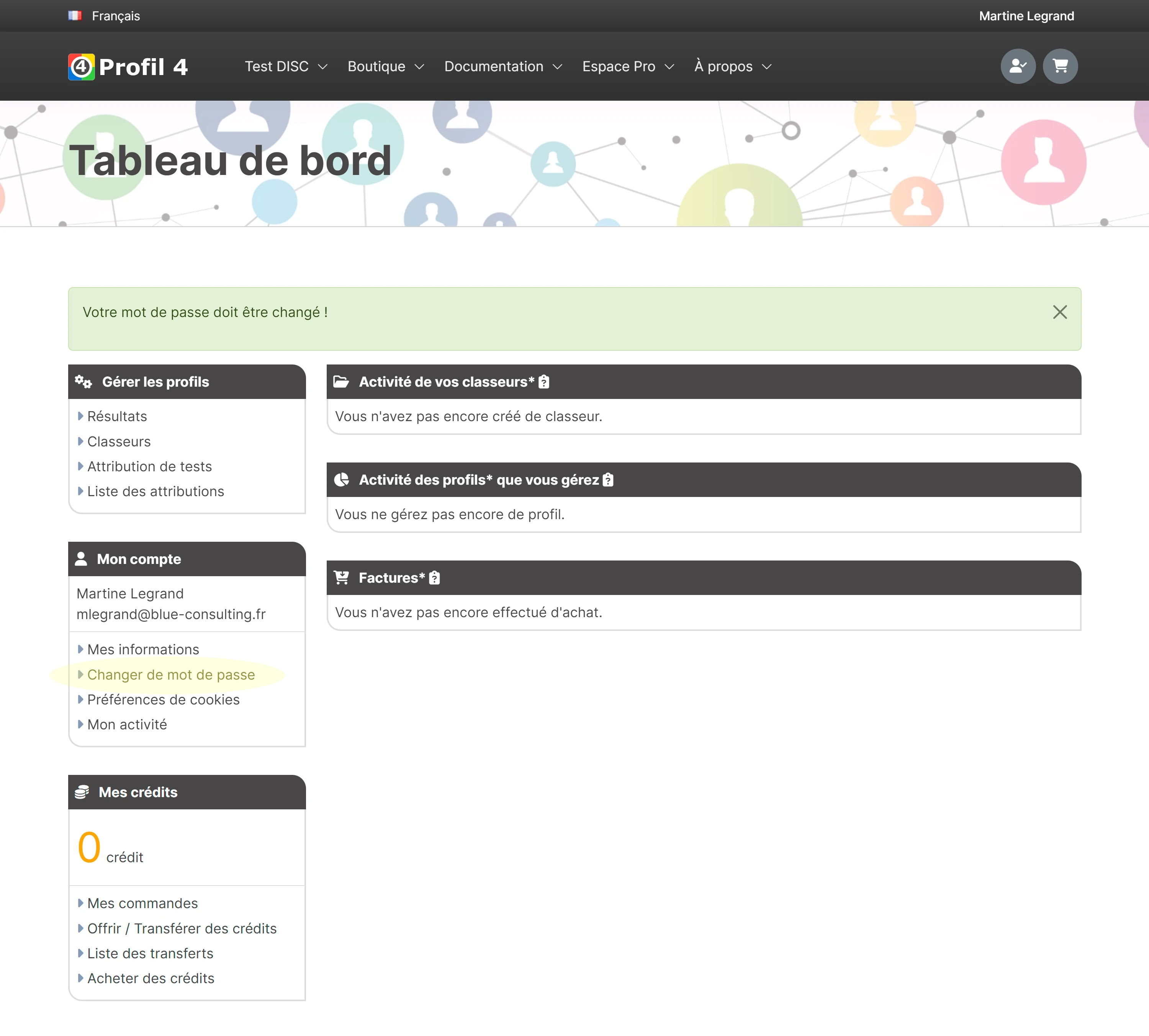
Task: Click the French flag language icon
Action: click(75, 16)
